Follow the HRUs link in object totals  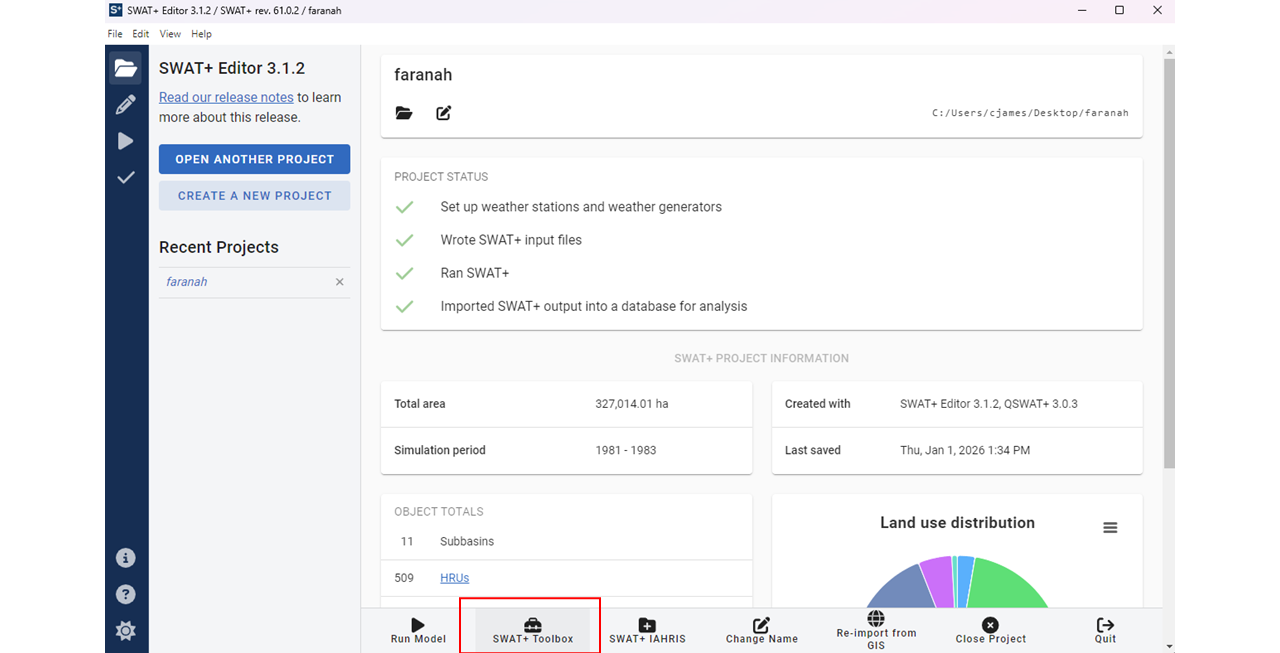[454, 578]
